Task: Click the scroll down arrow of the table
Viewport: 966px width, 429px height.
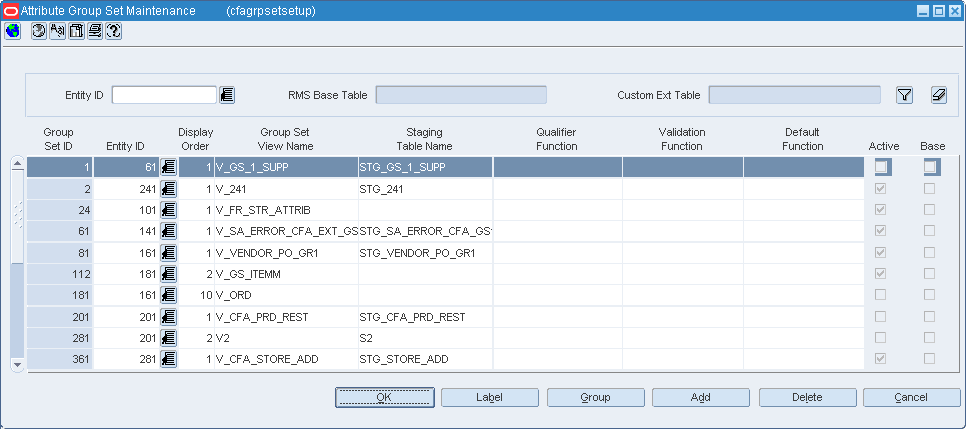Action: tap(17, 365)
